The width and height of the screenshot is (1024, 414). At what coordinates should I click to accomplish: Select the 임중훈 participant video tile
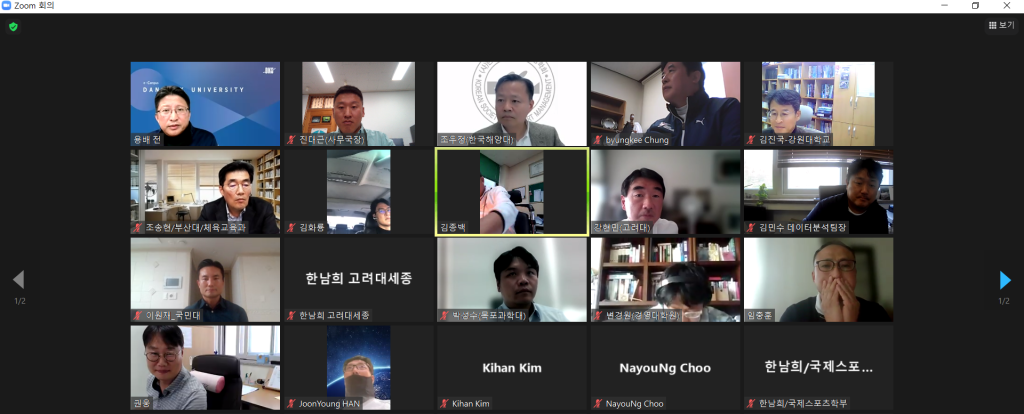point(818,279)
